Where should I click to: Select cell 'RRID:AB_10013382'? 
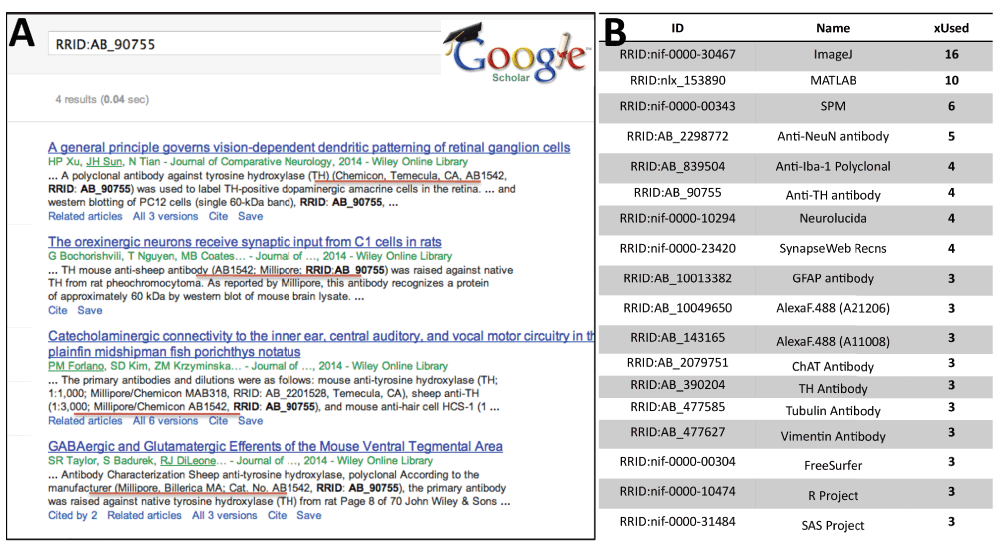(x=677, y=278)
